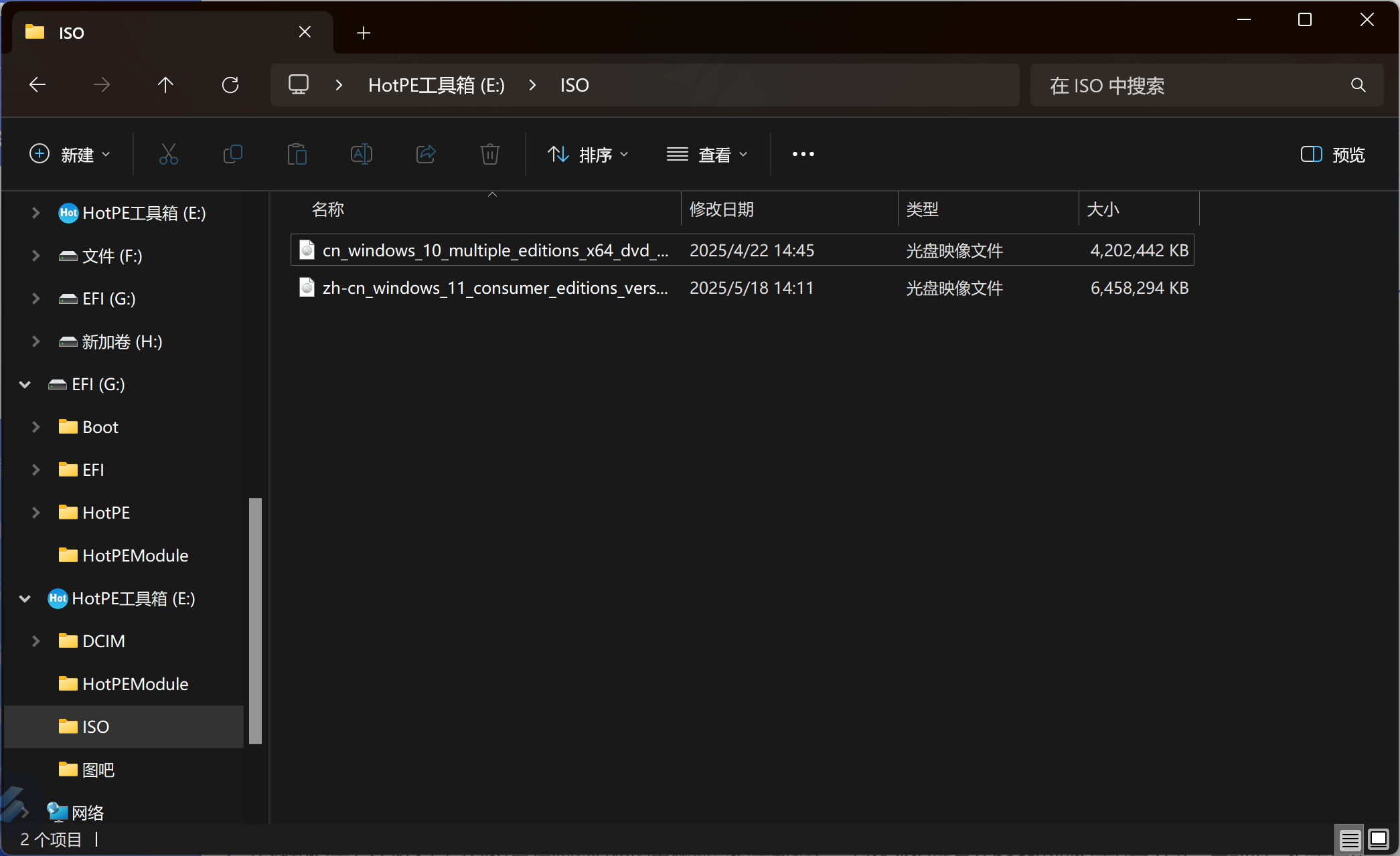Expand the Boot folder node

[36, 427]
